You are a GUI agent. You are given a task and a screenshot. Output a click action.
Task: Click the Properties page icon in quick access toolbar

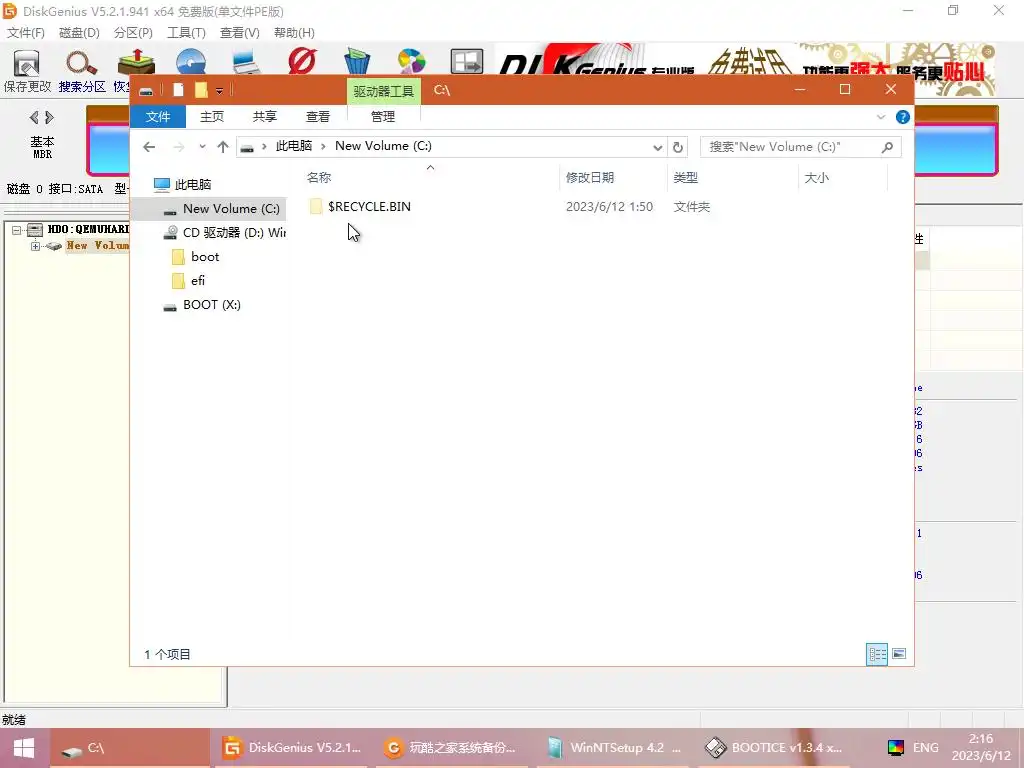178,90
